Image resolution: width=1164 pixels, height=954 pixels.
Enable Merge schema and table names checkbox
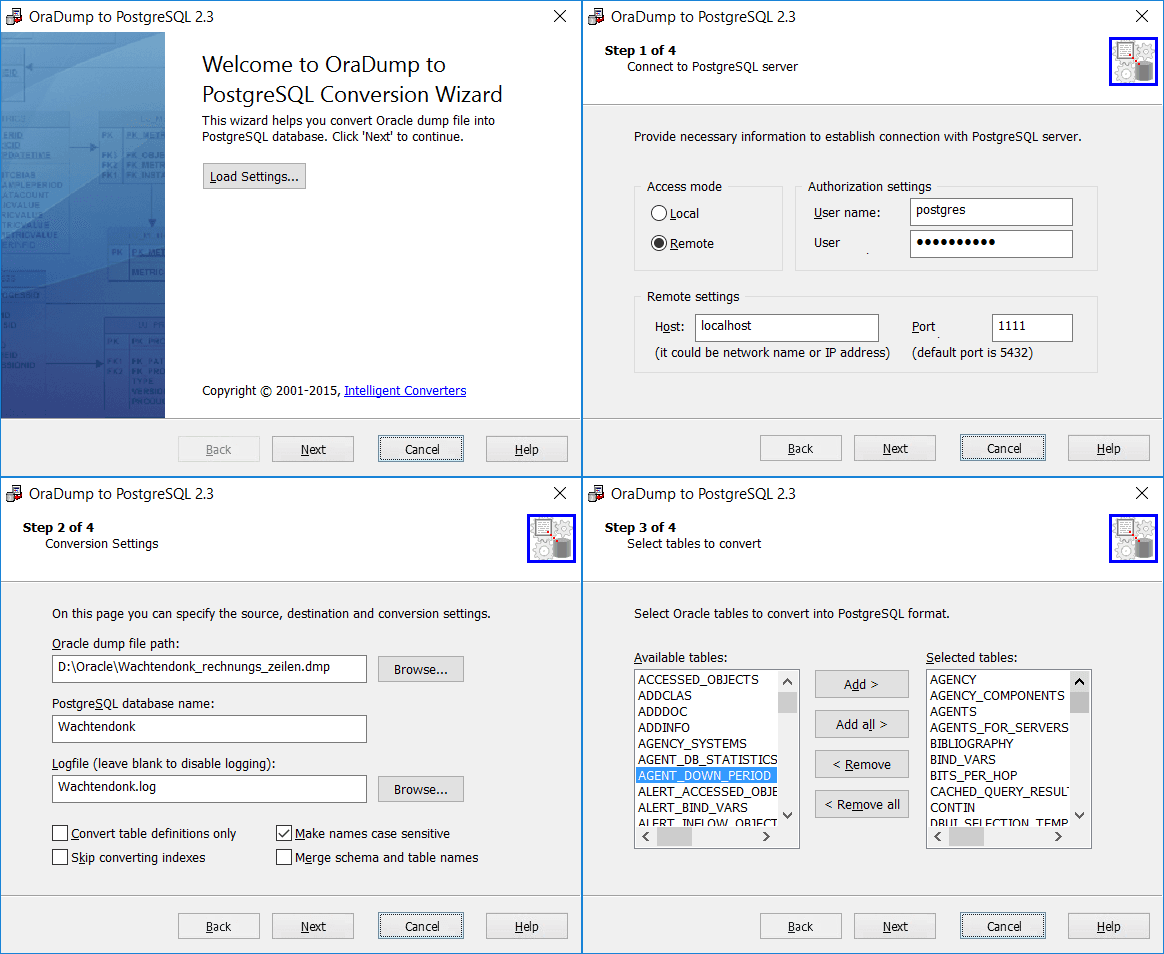[284, 857]
